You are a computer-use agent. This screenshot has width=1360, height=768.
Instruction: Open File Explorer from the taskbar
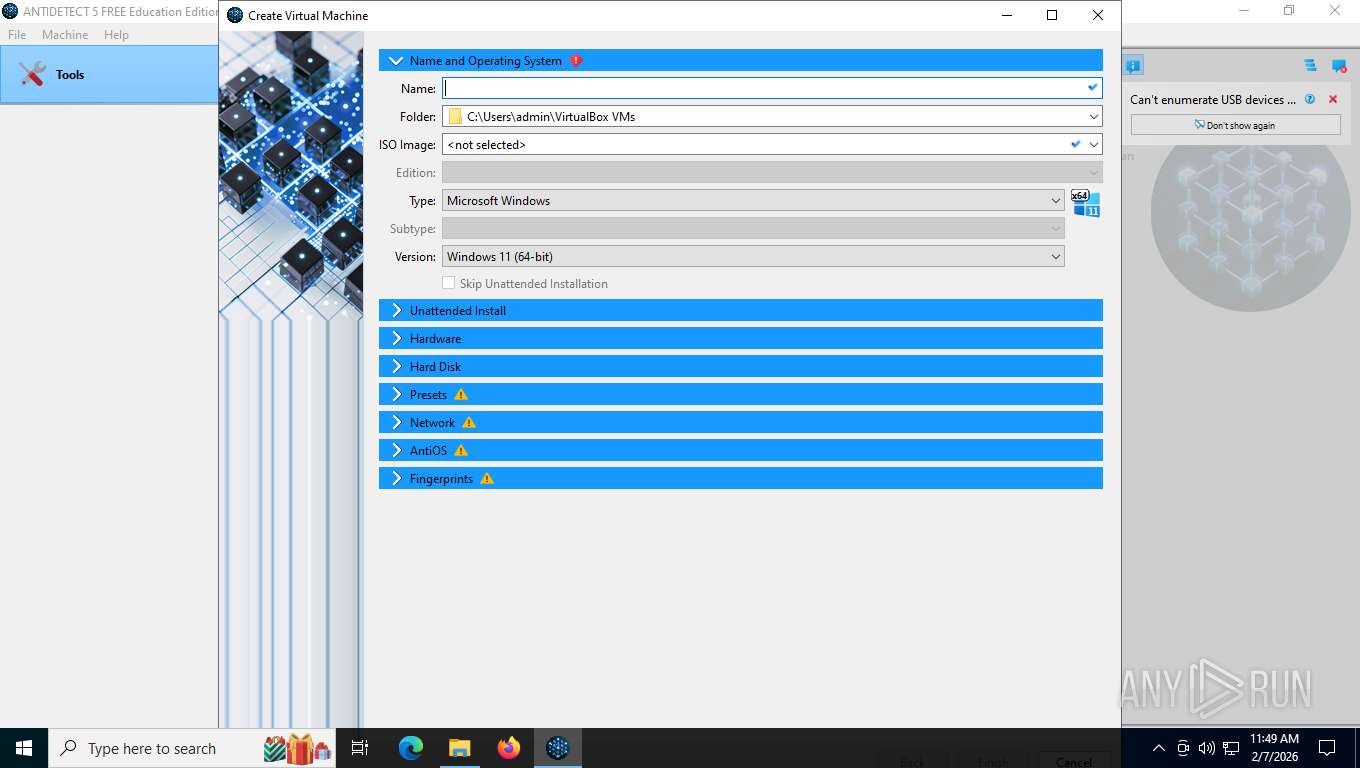click(459, 748)
